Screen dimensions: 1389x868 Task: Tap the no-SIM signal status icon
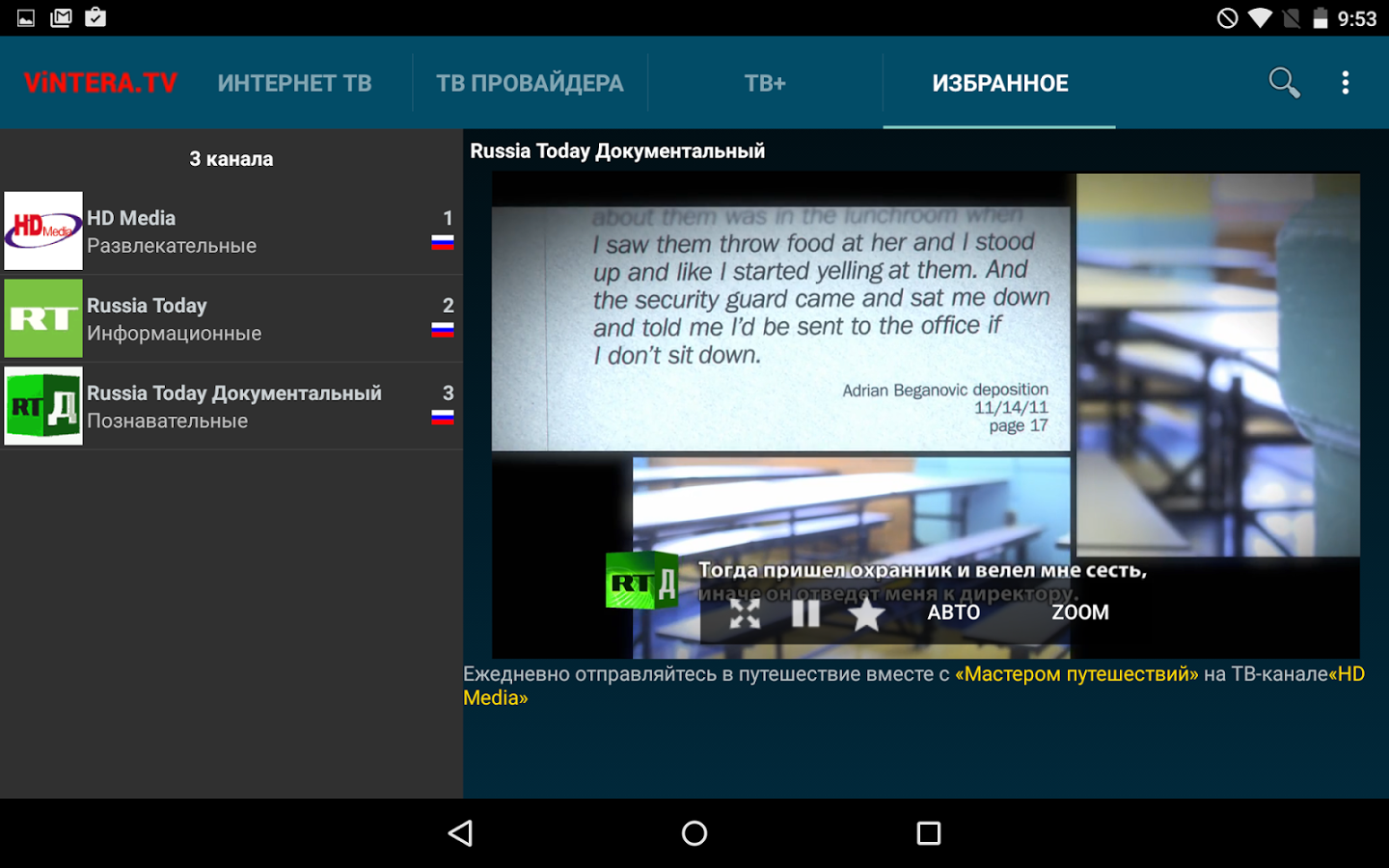point(1292,18)
